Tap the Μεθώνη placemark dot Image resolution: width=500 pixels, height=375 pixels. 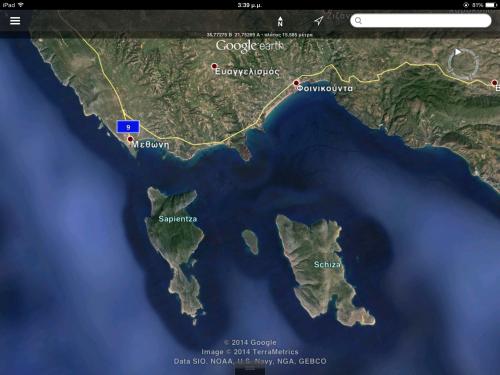click(130, 139)
